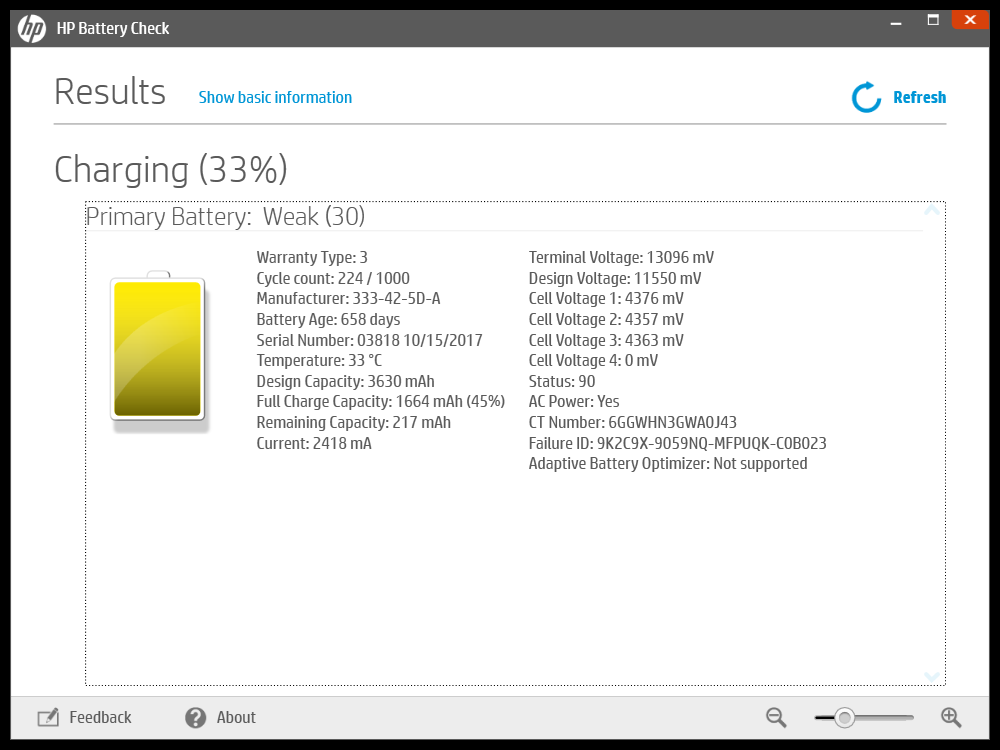Select Serial Number: 03818 10/15/2017 text
Image resolution: width=1000 pixels, height=750 pixels.
(x=369, y=340)
